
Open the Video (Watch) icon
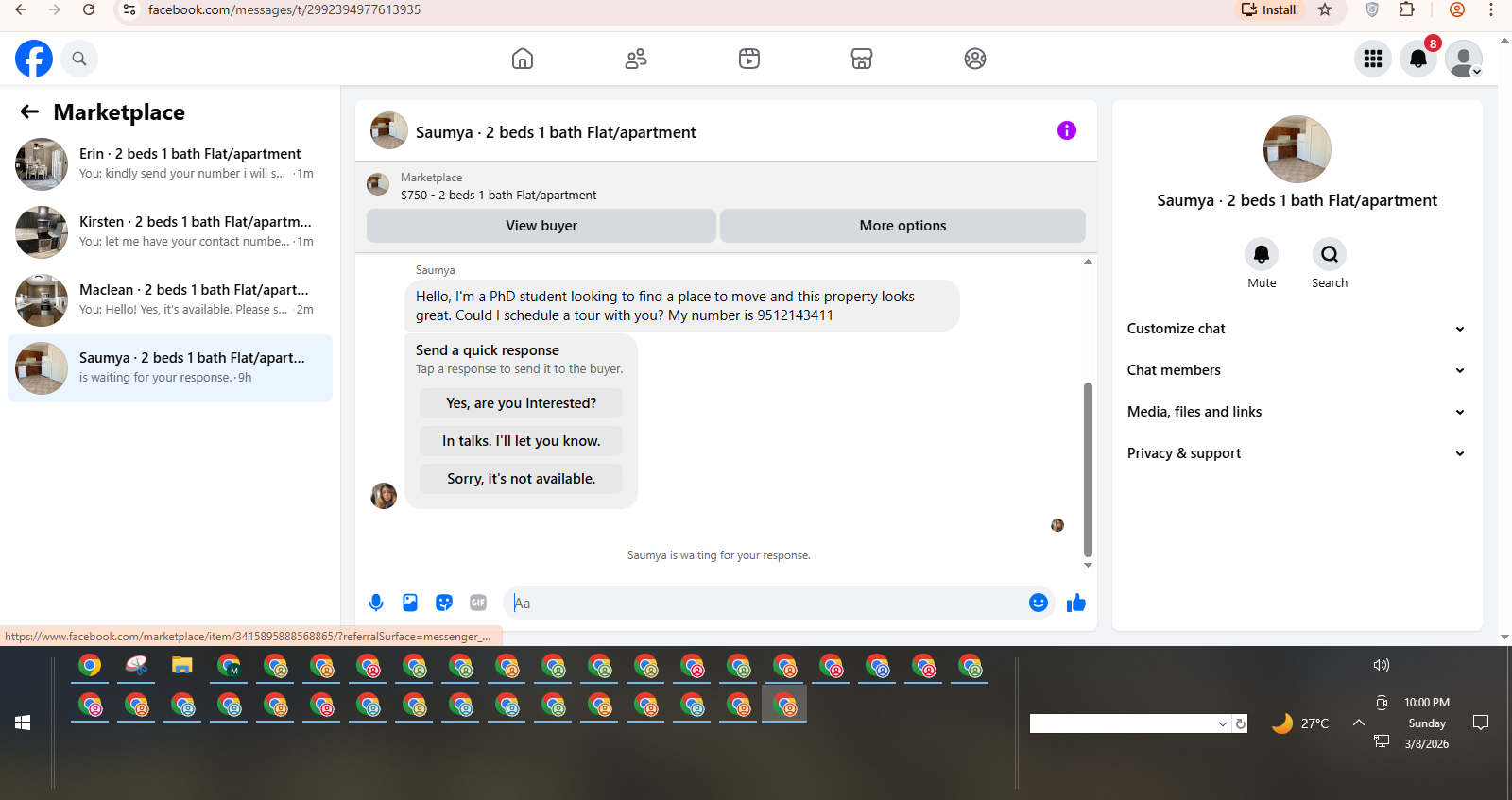(749, 59)
